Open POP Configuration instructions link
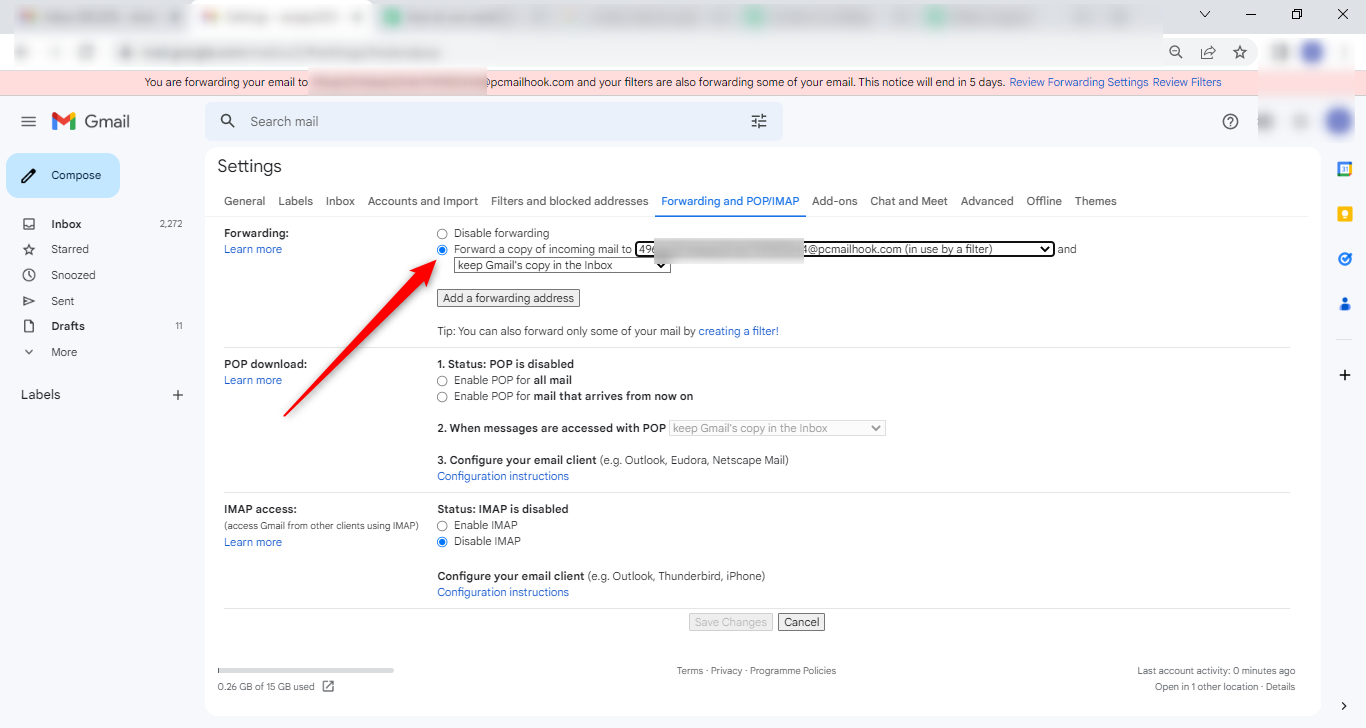1366x728 pixels. click(503, 476)
